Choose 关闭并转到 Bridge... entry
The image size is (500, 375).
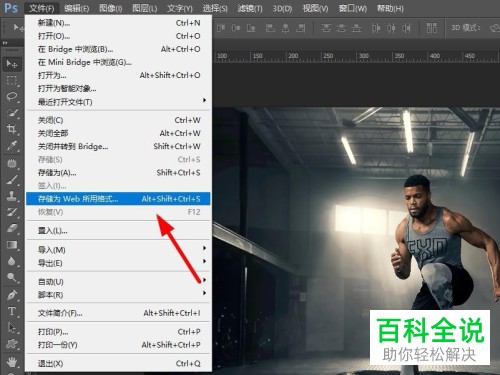pos(118,146)
